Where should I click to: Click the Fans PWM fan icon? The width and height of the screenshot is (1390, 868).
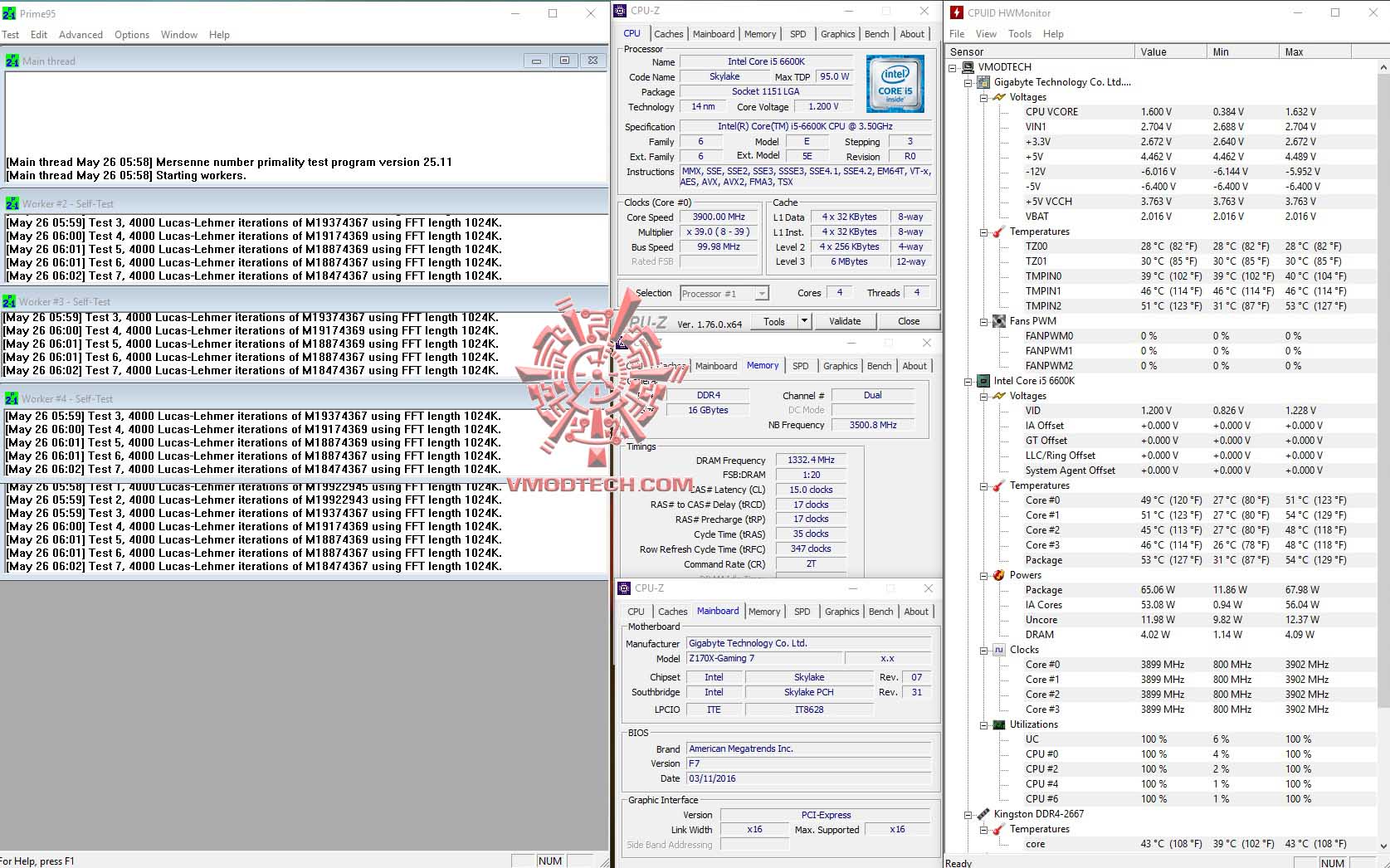click(999, 321)
